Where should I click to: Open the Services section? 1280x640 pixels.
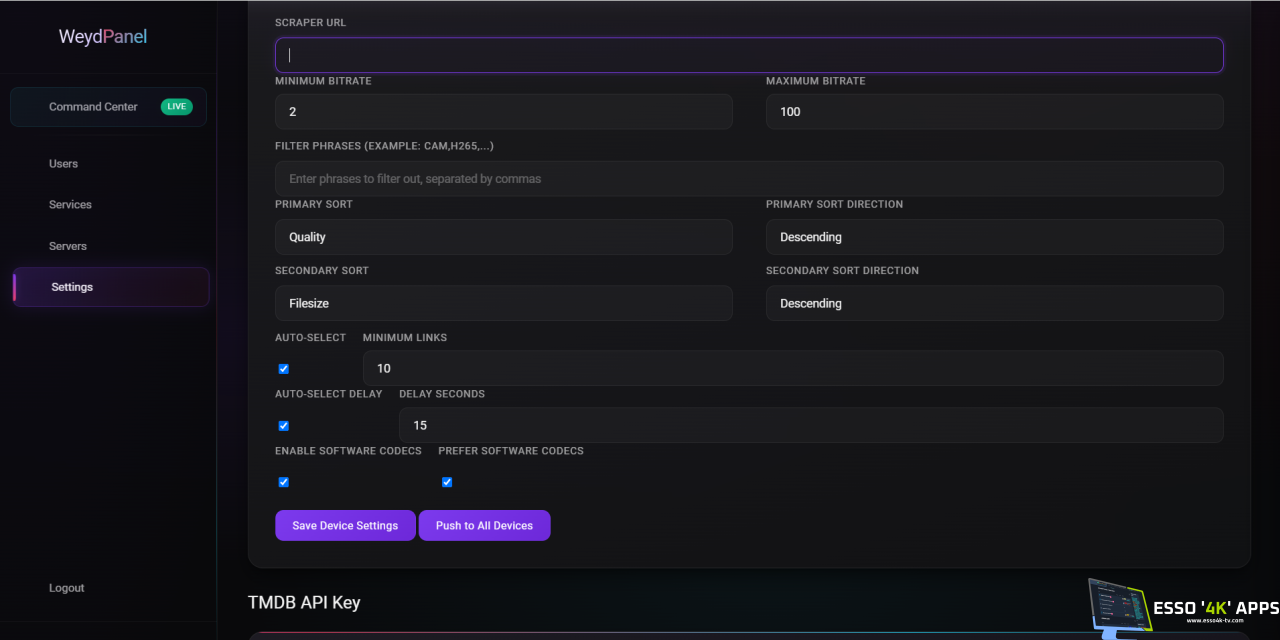pyautogui.click(x=70, y=205)
